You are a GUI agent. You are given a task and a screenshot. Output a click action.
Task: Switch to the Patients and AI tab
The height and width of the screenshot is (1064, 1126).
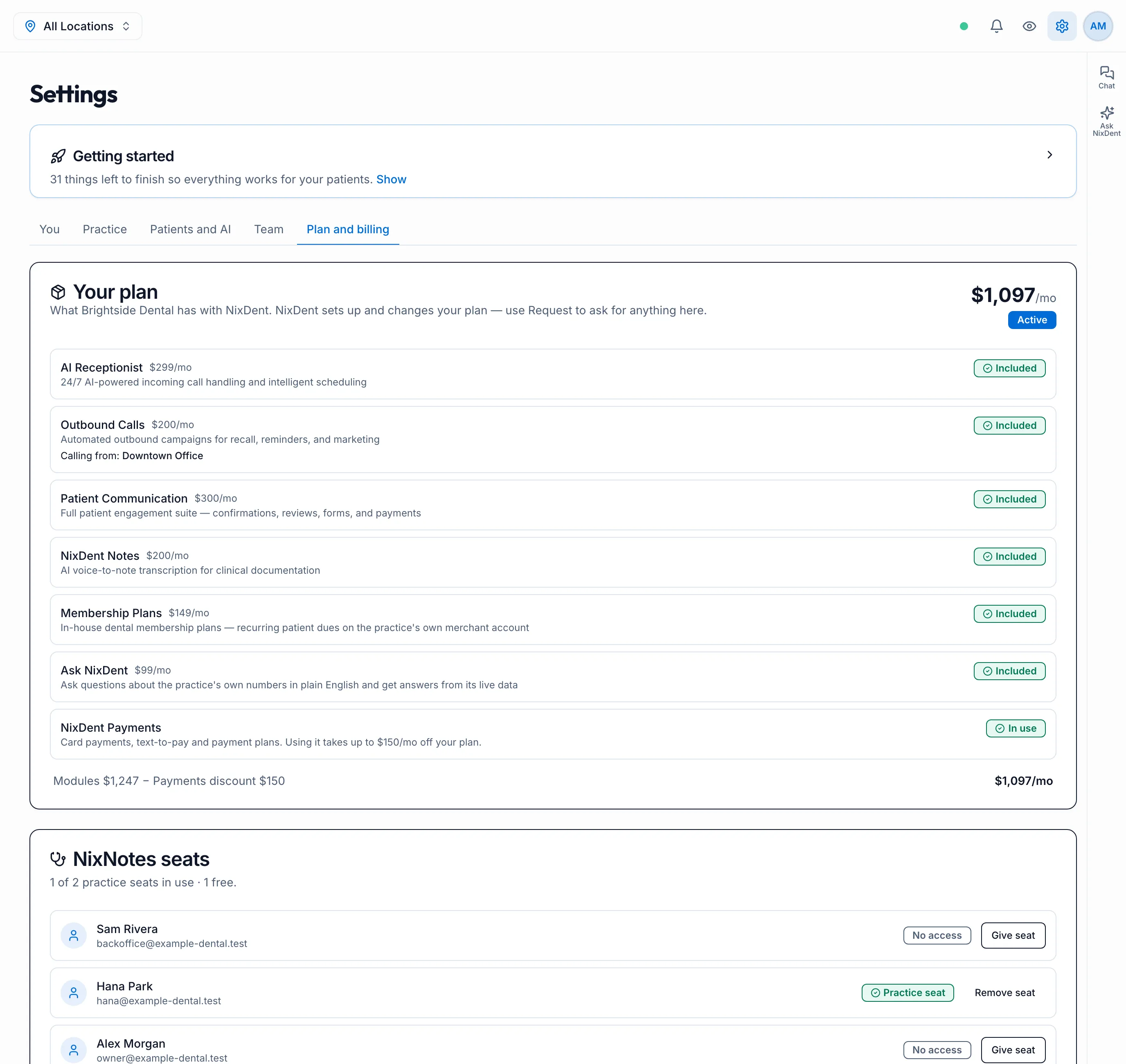click(191, 229)
